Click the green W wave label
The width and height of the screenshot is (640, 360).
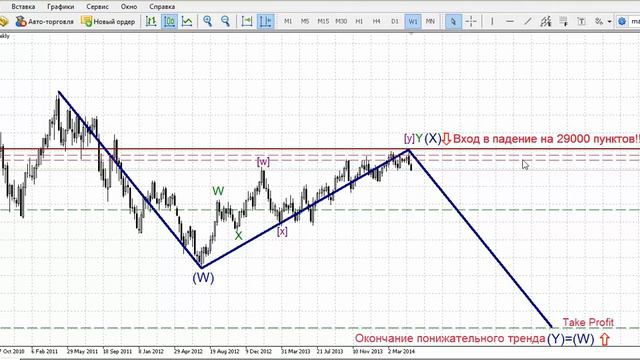[218, 191]
